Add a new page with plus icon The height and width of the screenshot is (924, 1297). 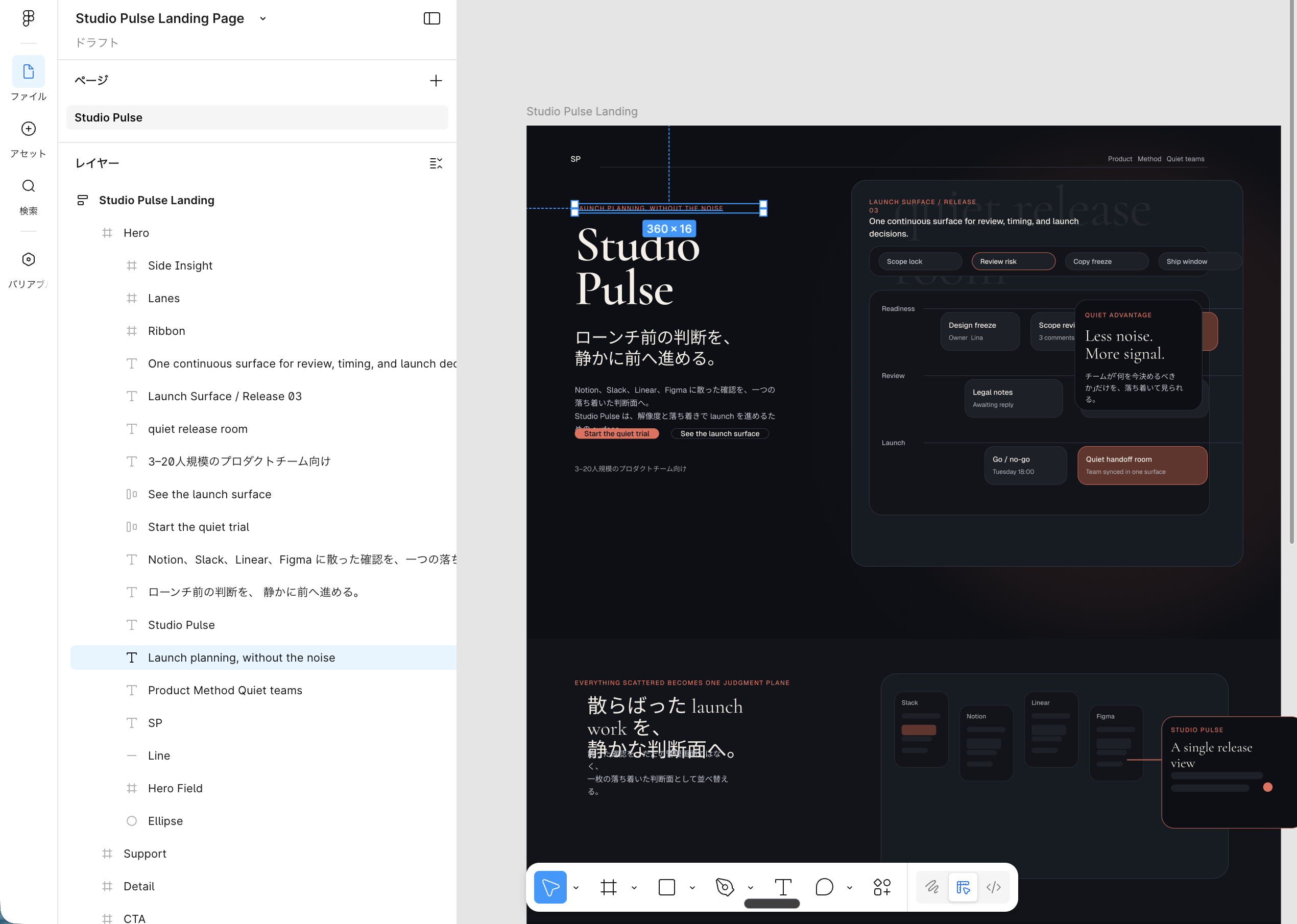[436, 81]
